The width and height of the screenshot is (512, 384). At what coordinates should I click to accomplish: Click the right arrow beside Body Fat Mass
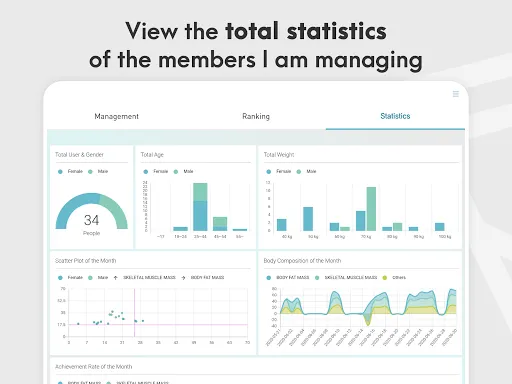point(183,278)
